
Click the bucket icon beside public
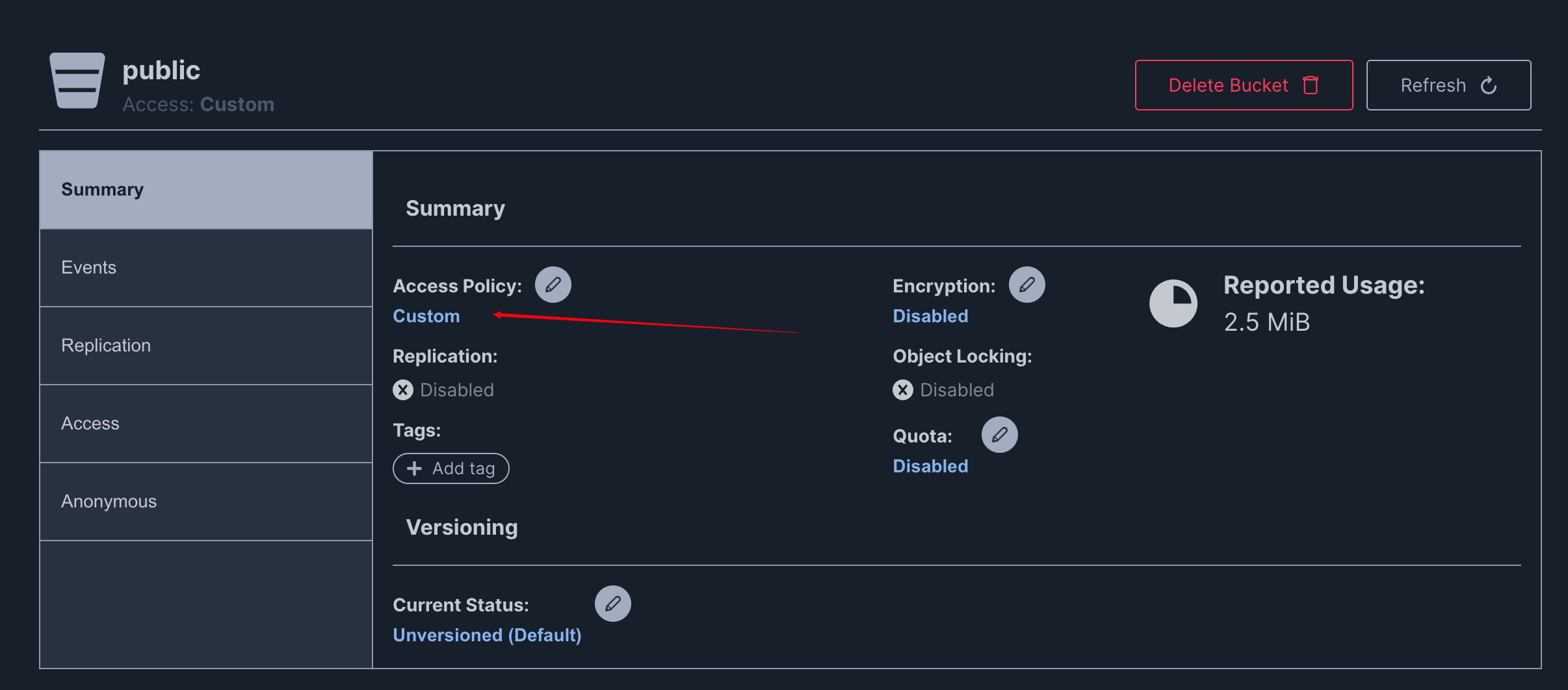pos(77,81)
